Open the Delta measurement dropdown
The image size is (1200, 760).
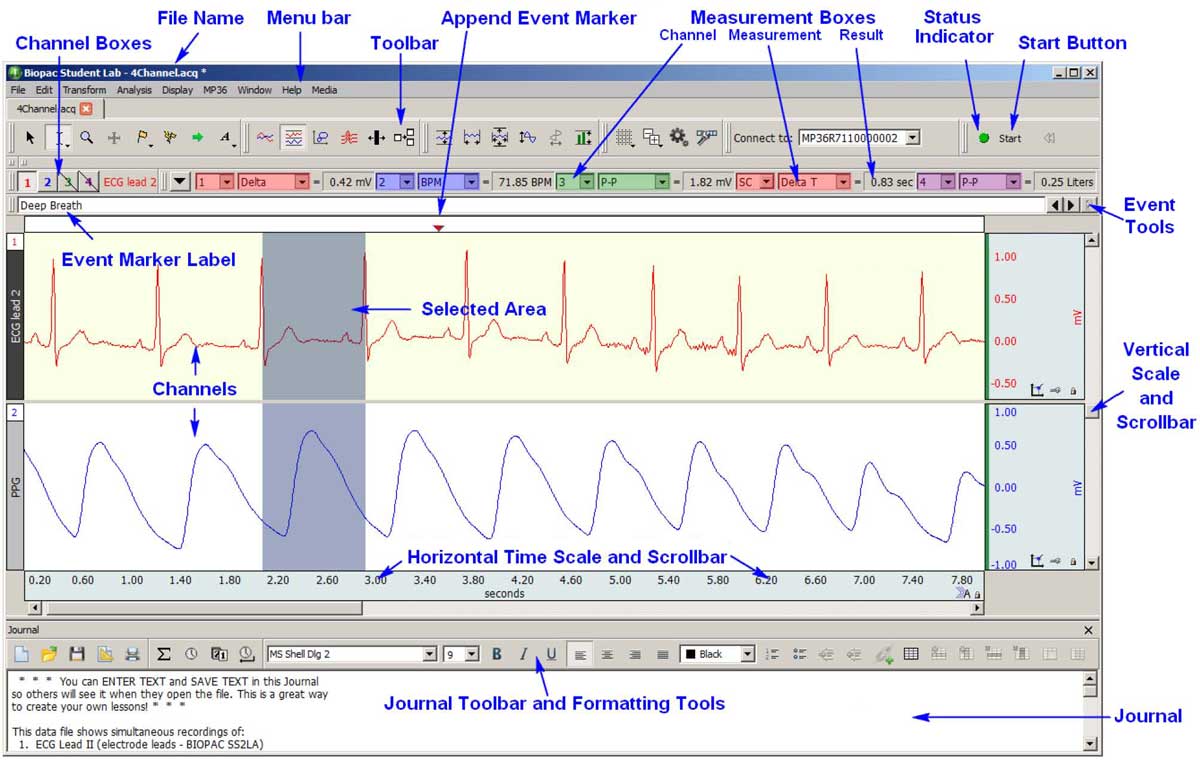click(301, 182)
